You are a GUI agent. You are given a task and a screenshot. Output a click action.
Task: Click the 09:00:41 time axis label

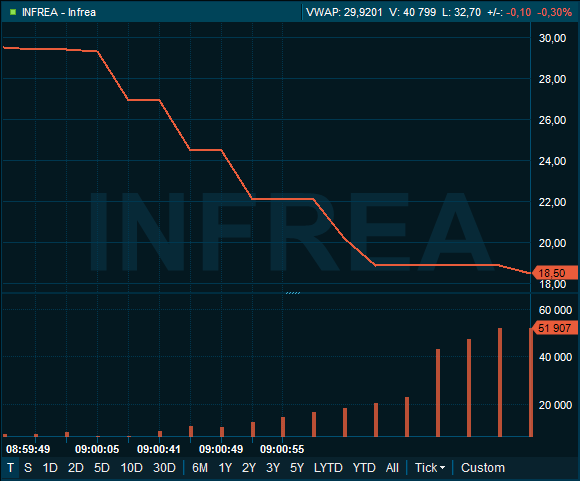[159, 449]
